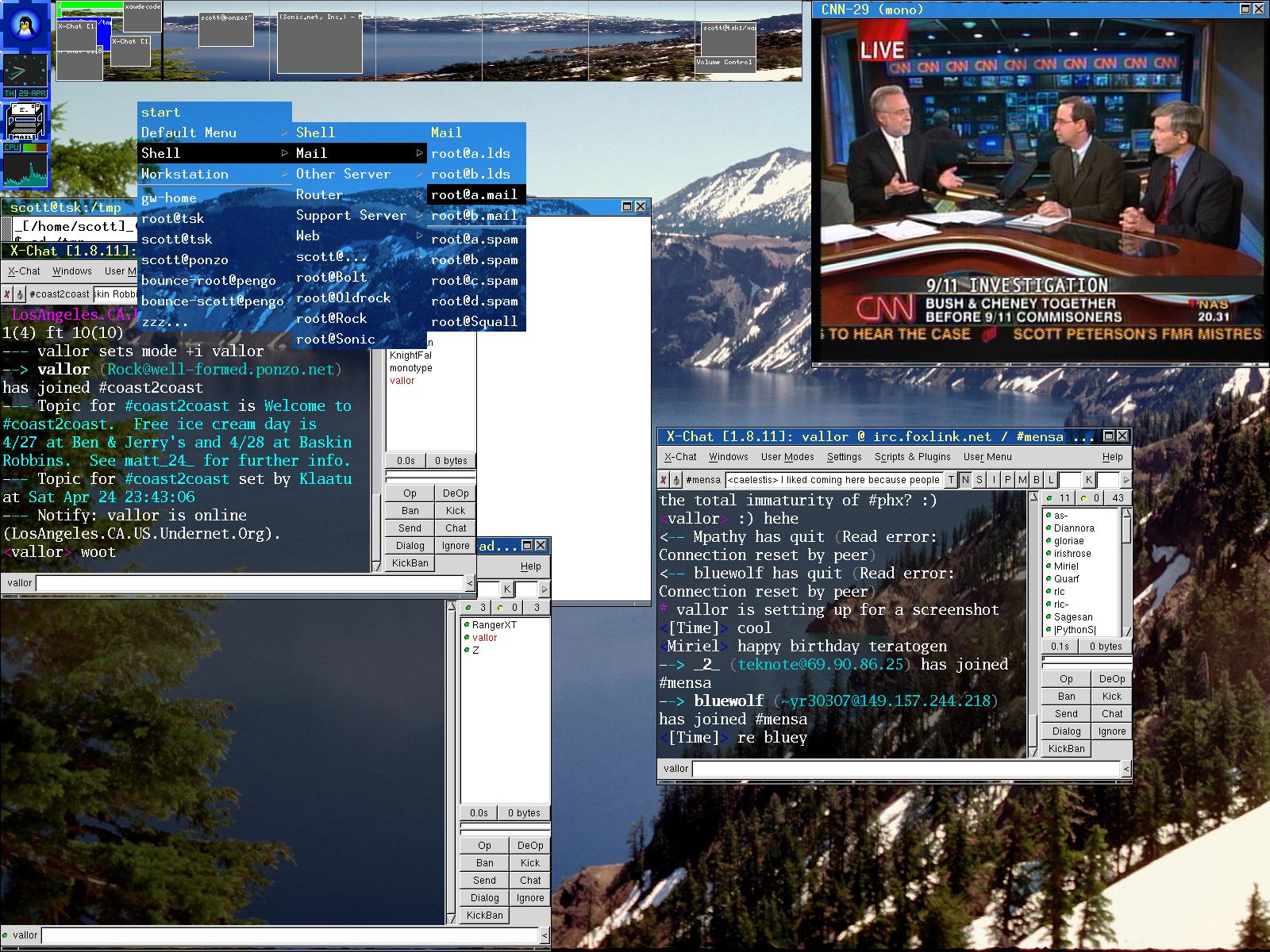Open the highlighted Mail entry in the Shell submenu
The image size is (1270, 952).
pyautogui.click(x=360, y=153)
